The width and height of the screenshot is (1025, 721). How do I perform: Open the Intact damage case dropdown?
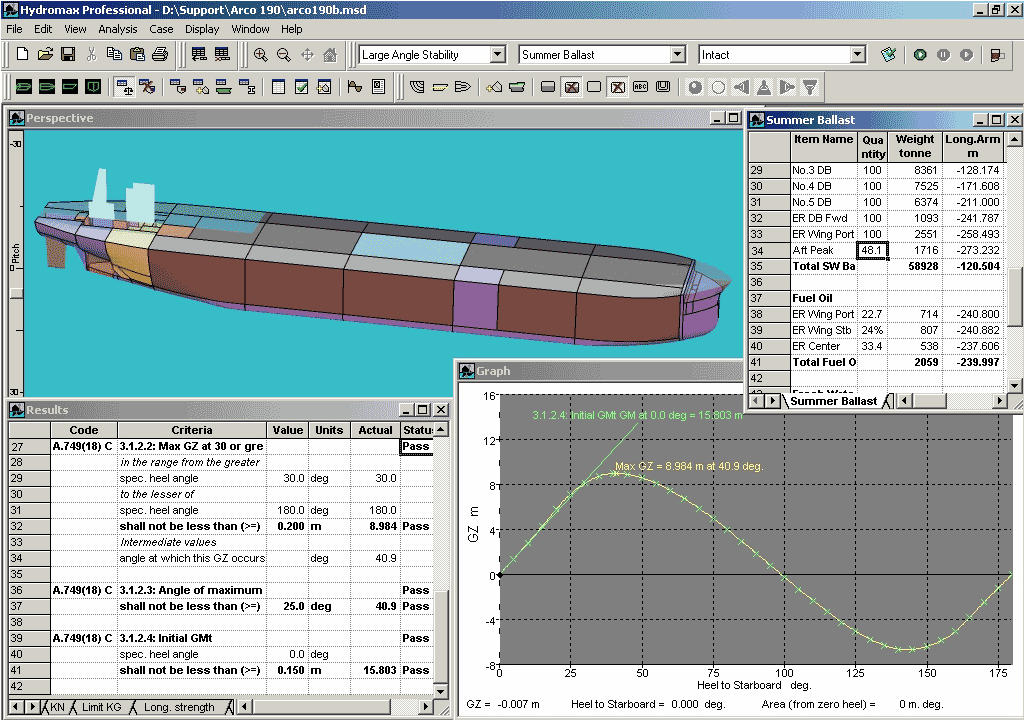[857, 55]
